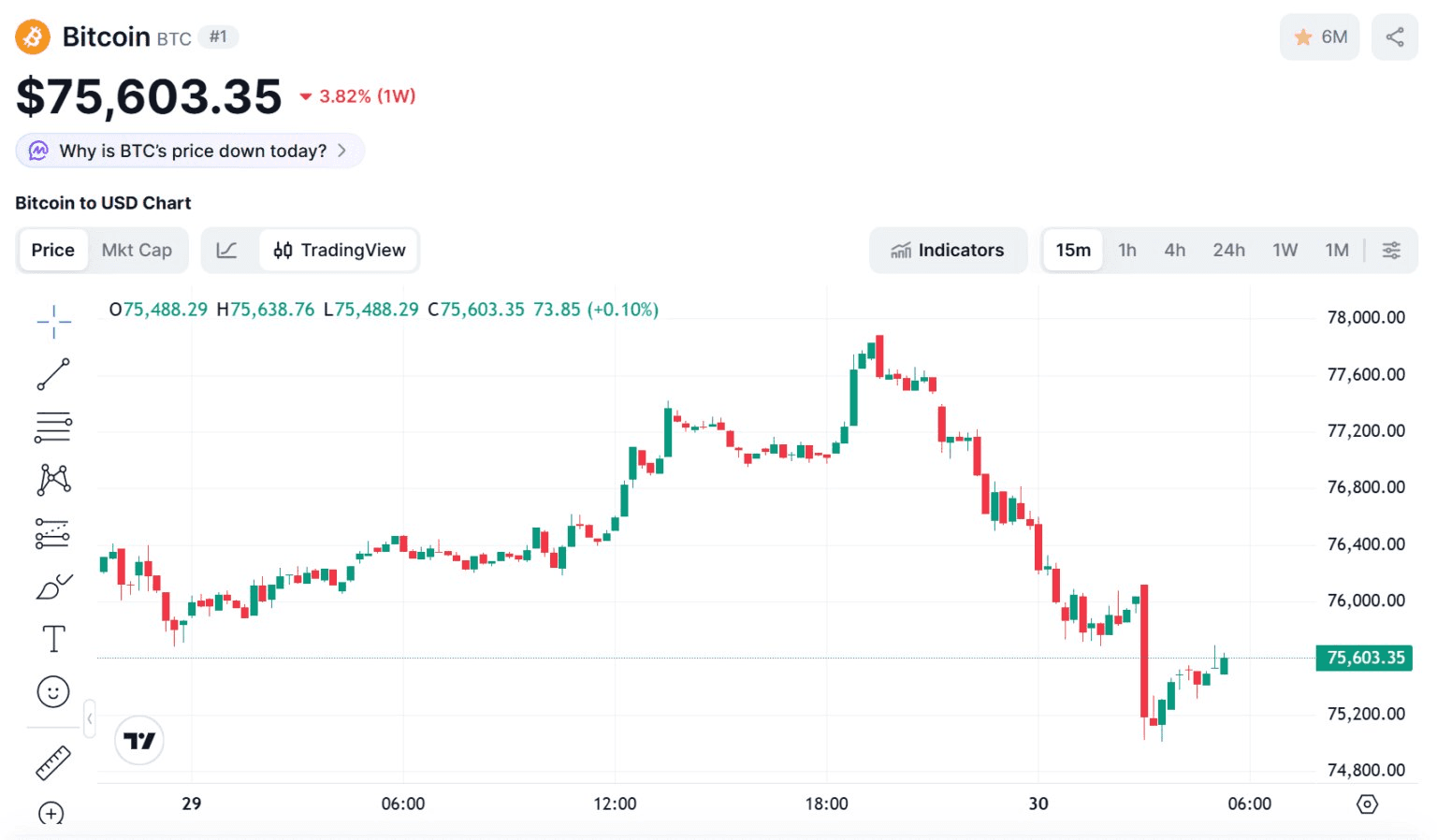Add Bitcoin to watchlist via star button
Screen dimensions: 1437x840
point(1319,37)
